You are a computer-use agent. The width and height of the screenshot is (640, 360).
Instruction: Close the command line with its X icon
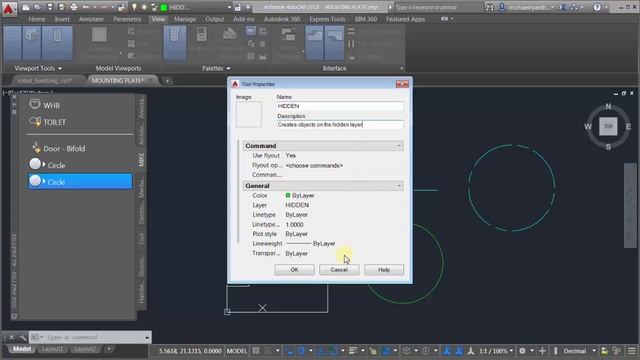(x=11, y=337)
